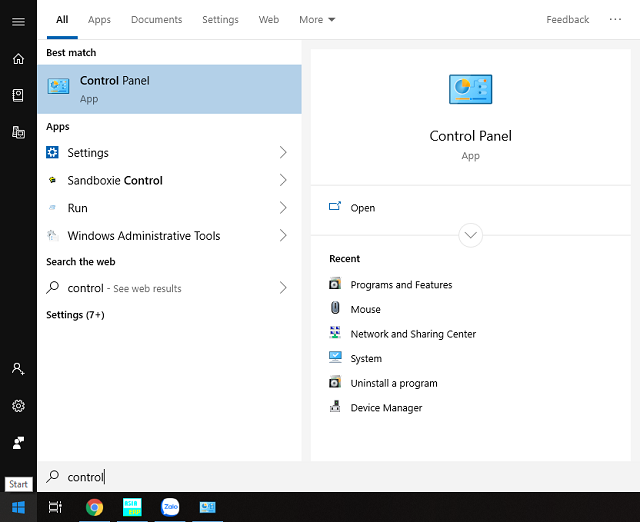The width and height of the screenshot is (640, 522).
Task: Select the Home icon in the sidebar
Action: [18, 59]
